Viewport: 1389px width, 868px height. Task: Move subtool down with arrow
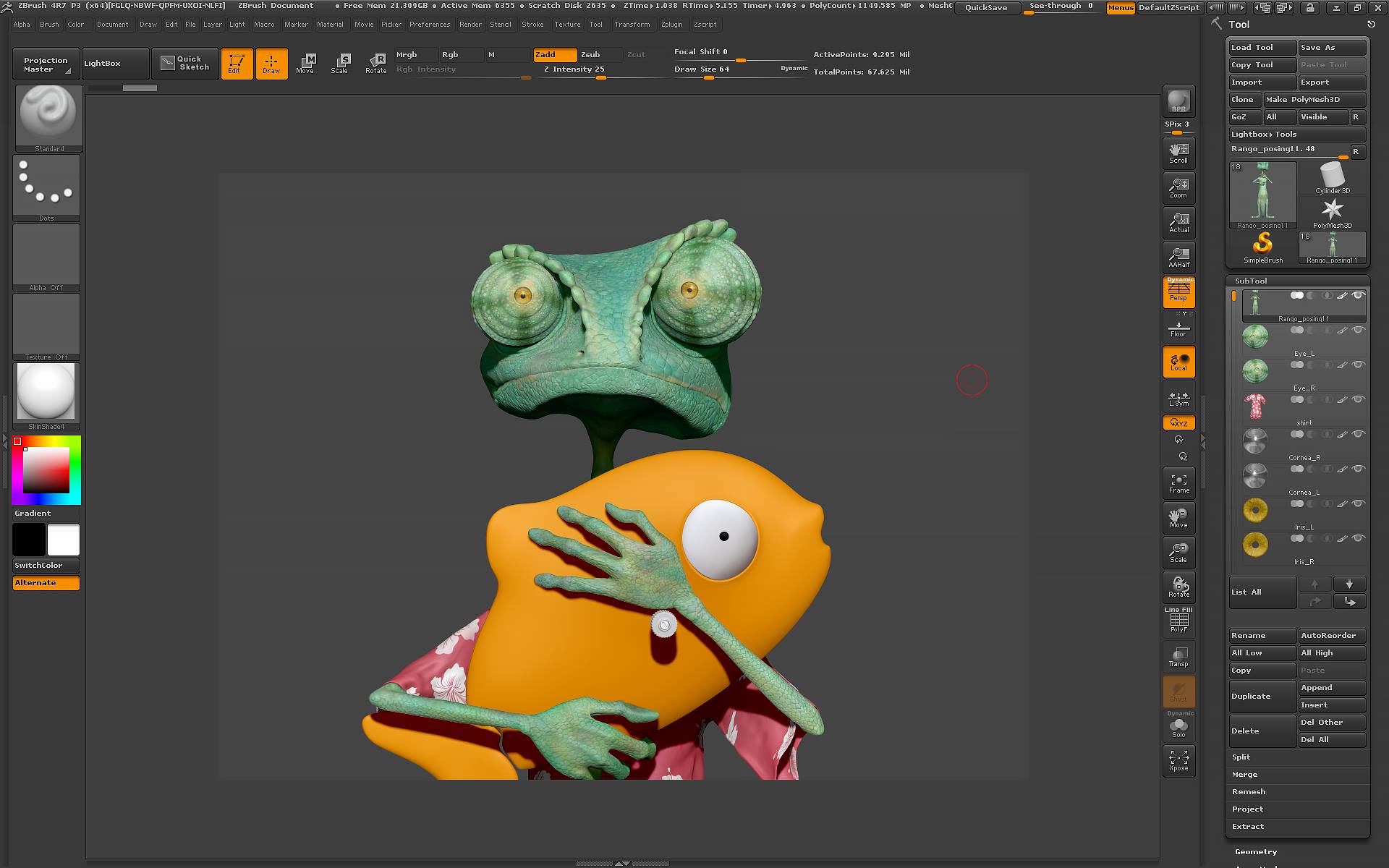tap(1348, 584)
